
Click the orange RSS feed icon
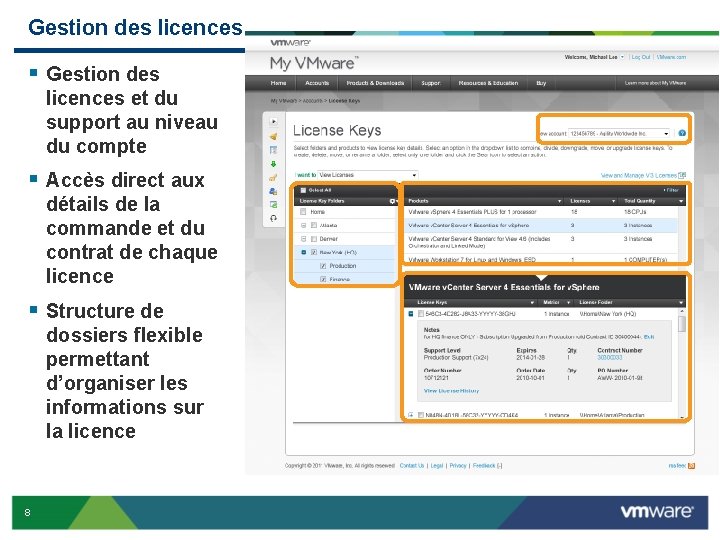[x=692, y=466]
